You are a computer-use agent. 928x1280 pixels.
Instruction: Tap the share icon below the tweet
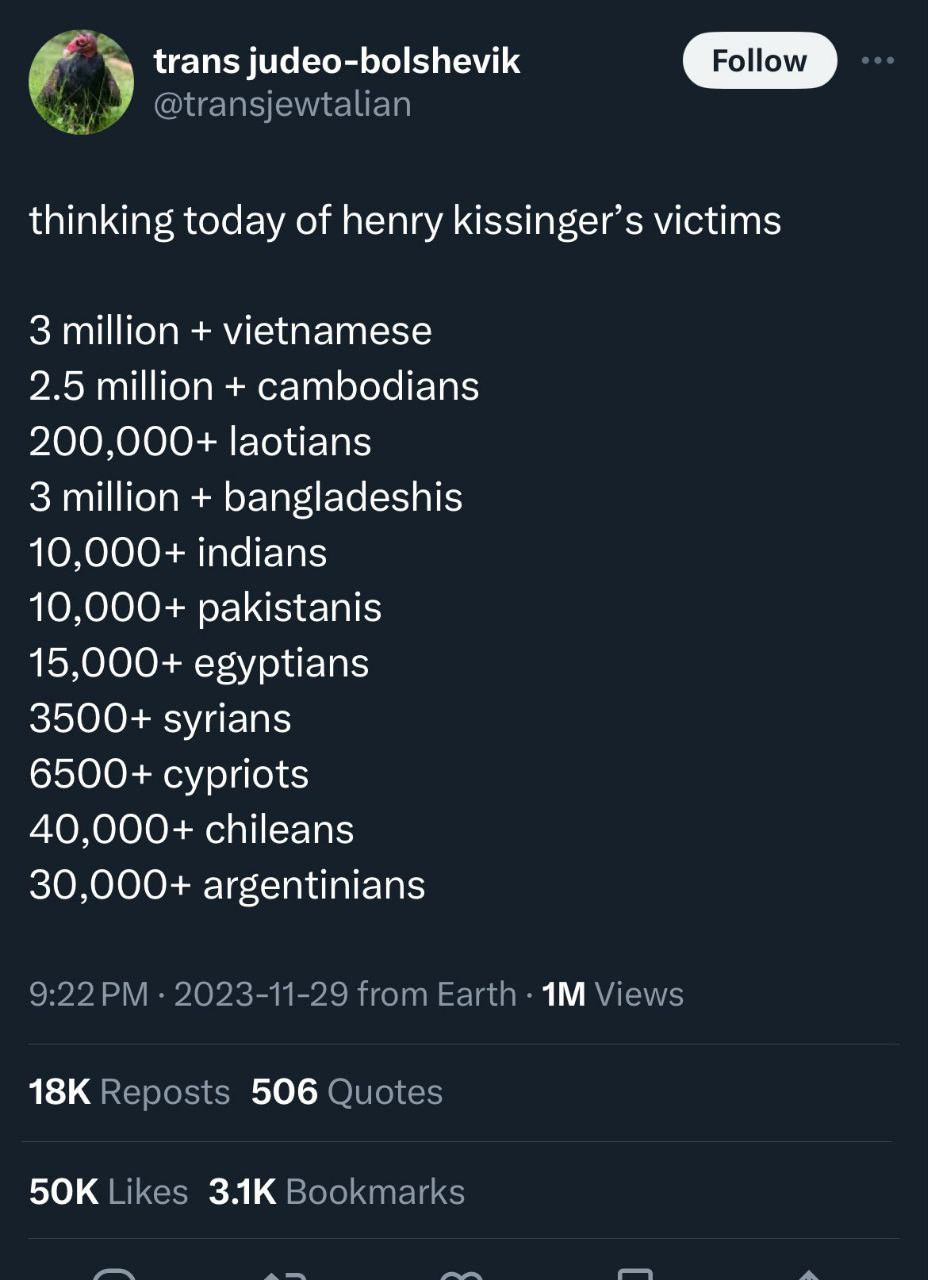810,1272
